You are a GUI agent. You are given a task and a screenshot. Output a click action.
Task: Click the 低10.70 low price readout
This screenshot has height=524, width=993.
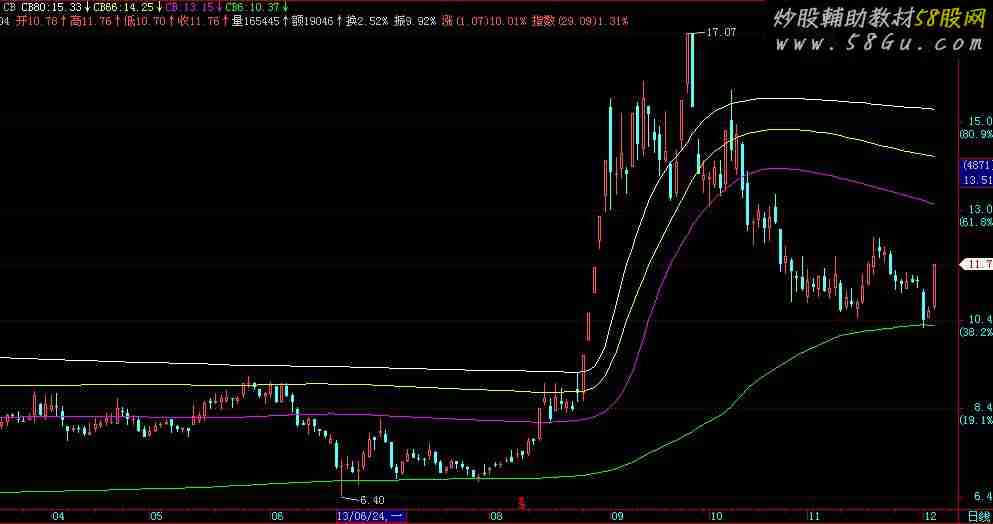(x=145, y=21)
